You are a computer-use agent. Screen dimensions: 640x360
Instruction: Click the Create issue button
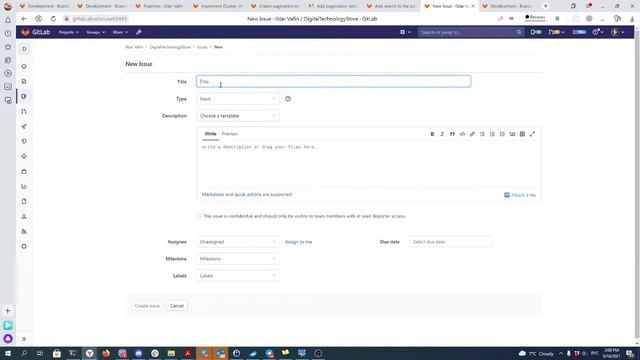[147, 306]
